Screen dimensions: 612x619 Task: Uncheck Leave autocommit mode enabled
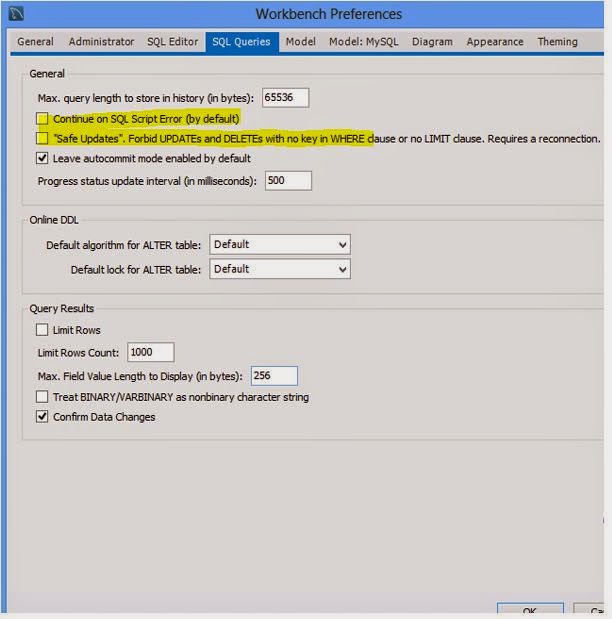point(42,158)
